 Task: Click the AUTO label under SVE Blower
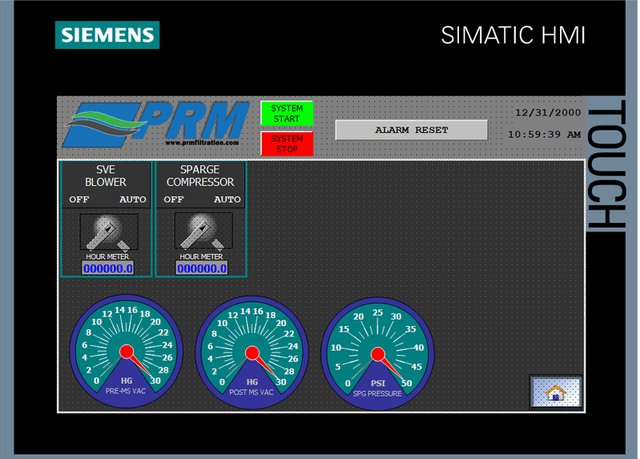click(133, 200)
